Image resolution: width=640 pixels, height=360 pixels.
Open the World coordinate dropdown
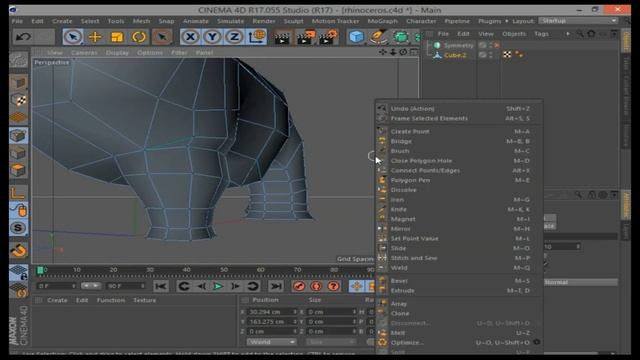tap(271, 342)
